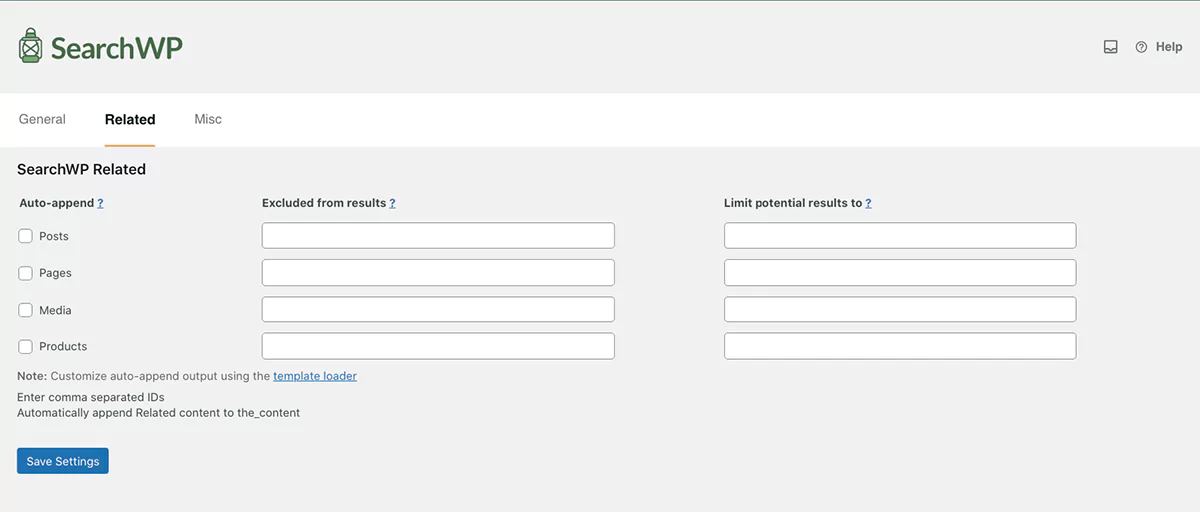Open the Excluded from results help tooltip
Viewport: 1200px width, 512px height.
tap(392, 203)
